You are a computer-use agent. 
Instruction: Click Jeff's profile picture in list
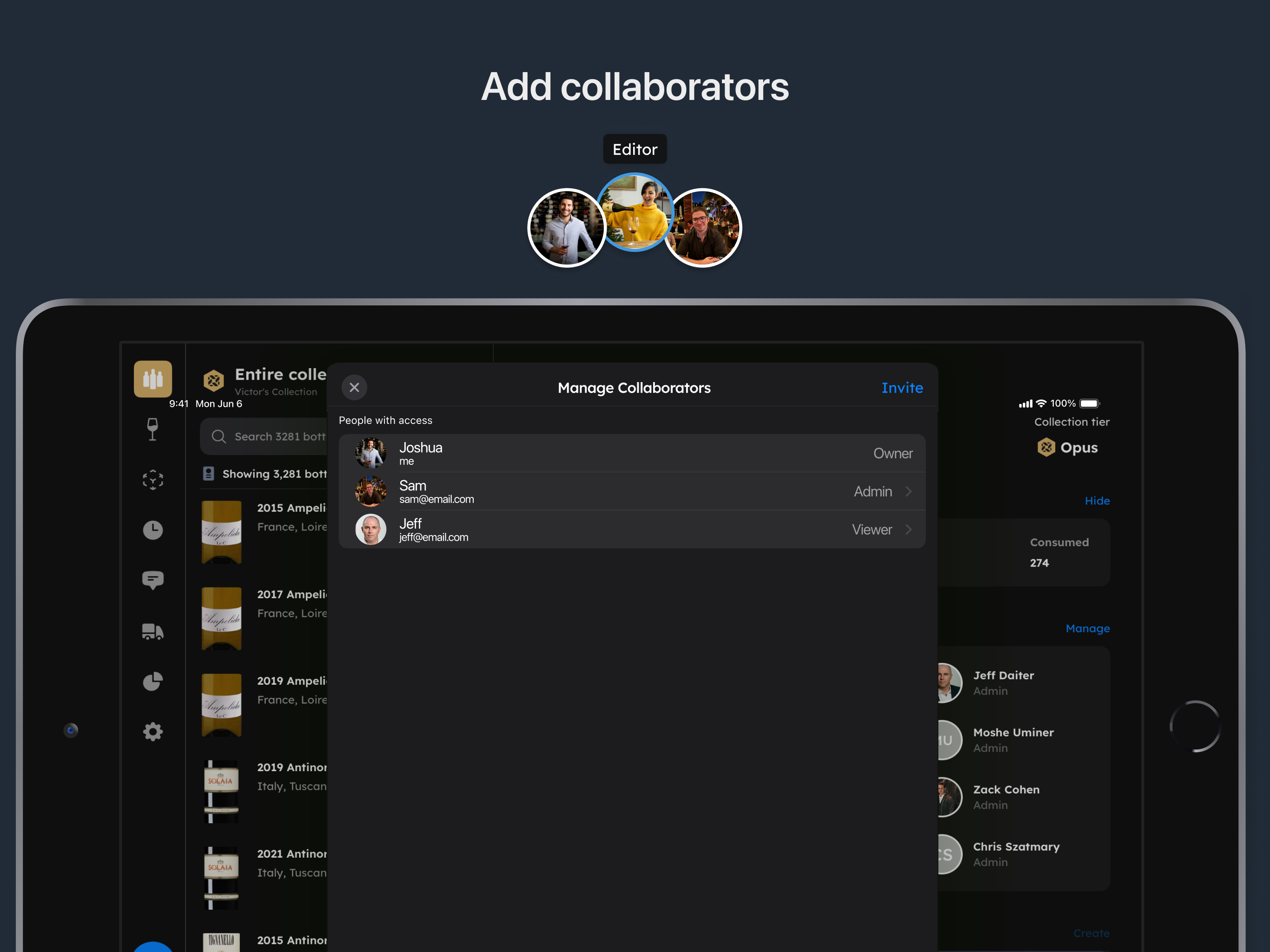pyautogui.click(x=371, y=529)
